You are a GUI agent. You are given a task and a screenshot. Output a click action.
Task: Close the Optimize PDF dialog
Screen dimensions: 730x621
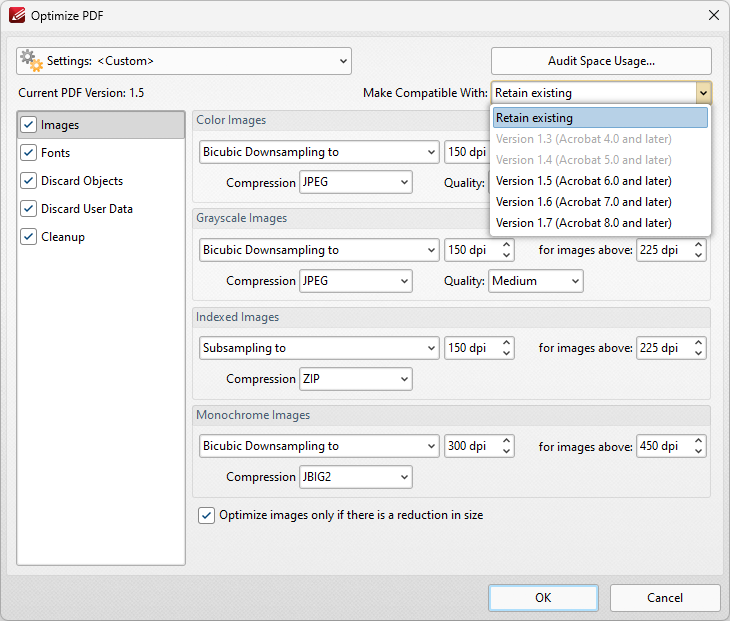click(x=713, y=15)
